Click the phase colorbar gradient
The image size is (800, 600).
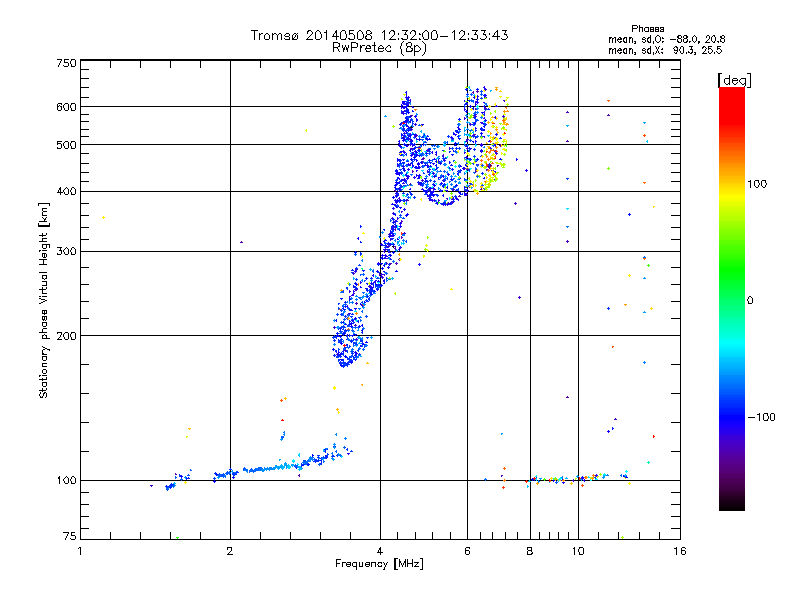[732, 298]
